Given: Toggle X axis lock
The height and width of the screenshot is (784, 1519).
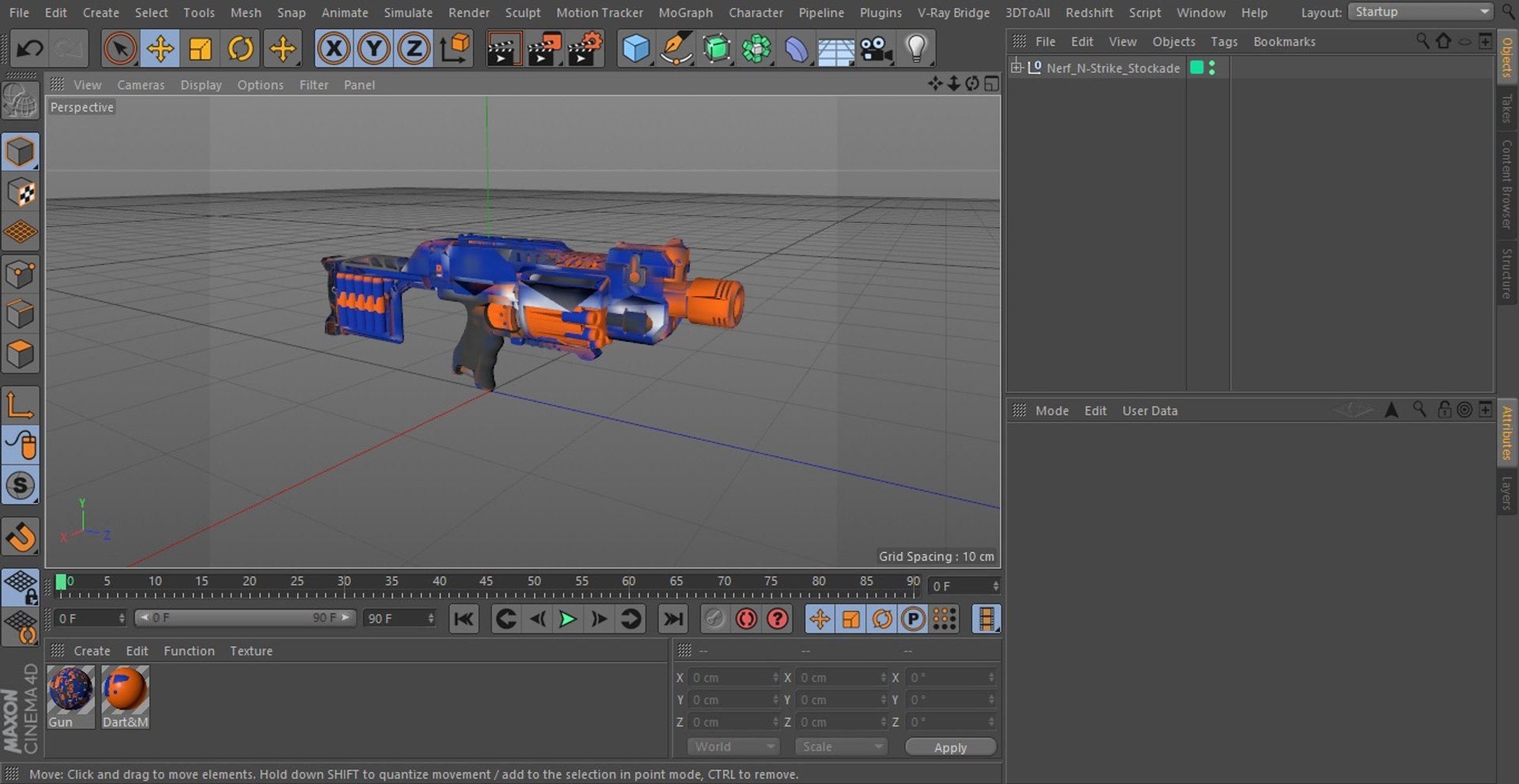Looking at the screenshot, I should click(x=334, y=49).
